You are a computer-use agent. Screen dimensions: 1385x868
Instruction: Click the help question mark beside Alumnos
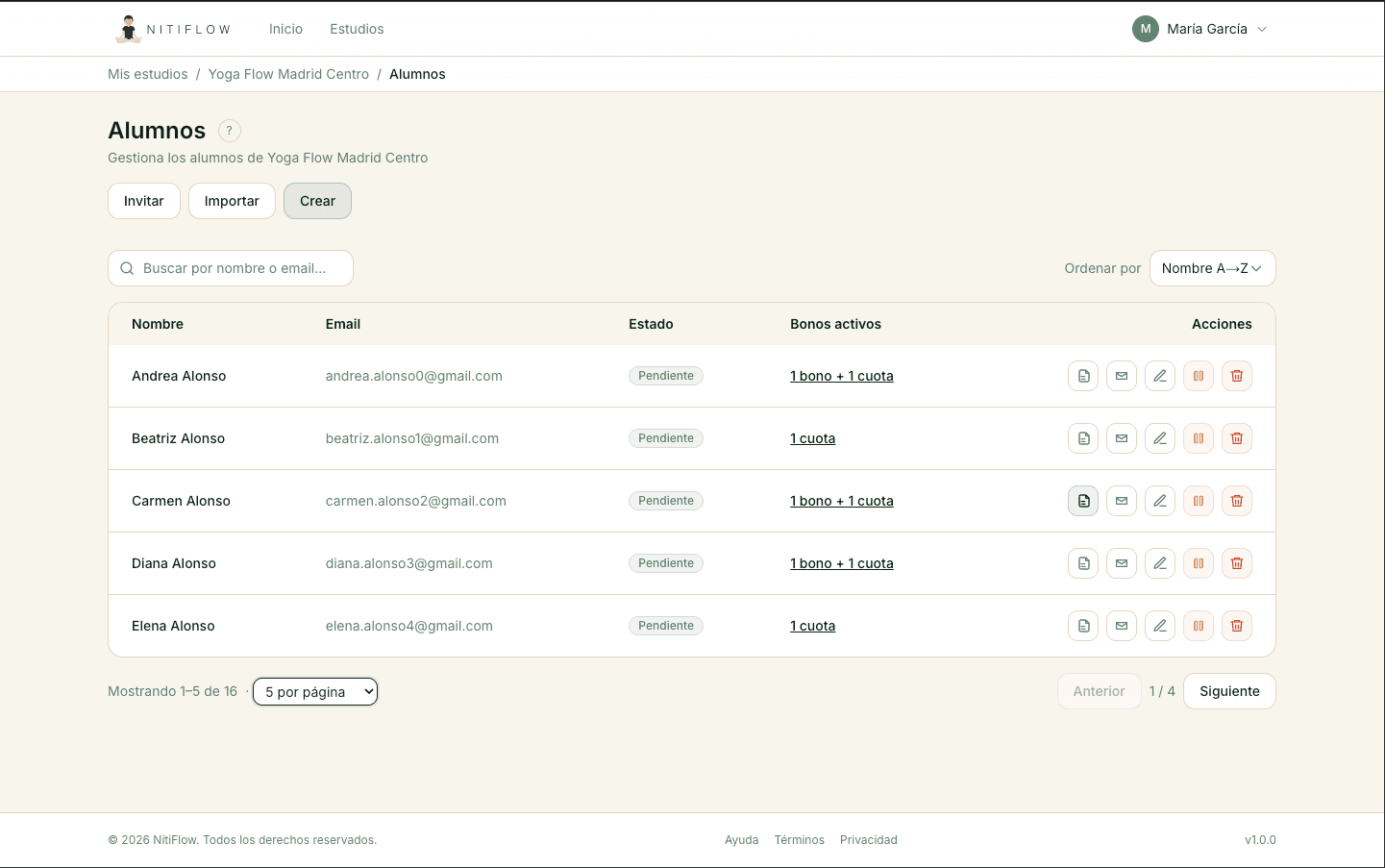pyautogui.click(x=229, y=131)
